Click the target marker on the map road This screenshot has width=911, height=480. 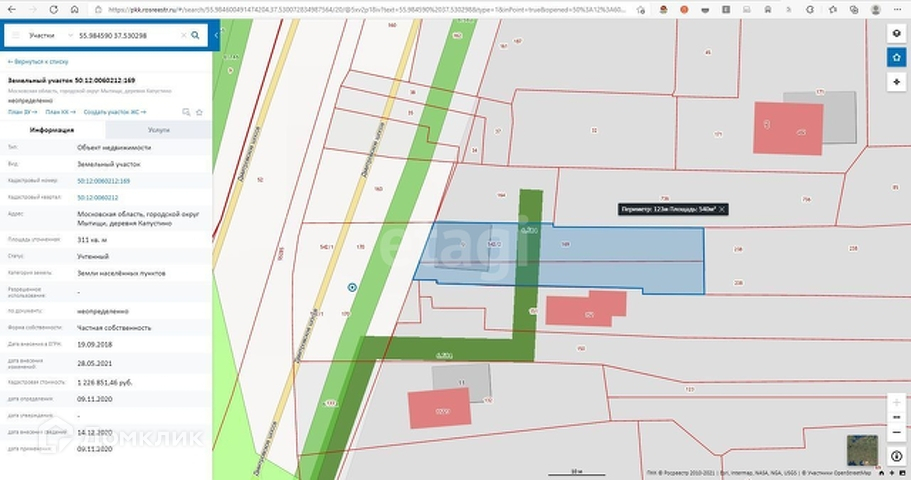tap(352, 288)
